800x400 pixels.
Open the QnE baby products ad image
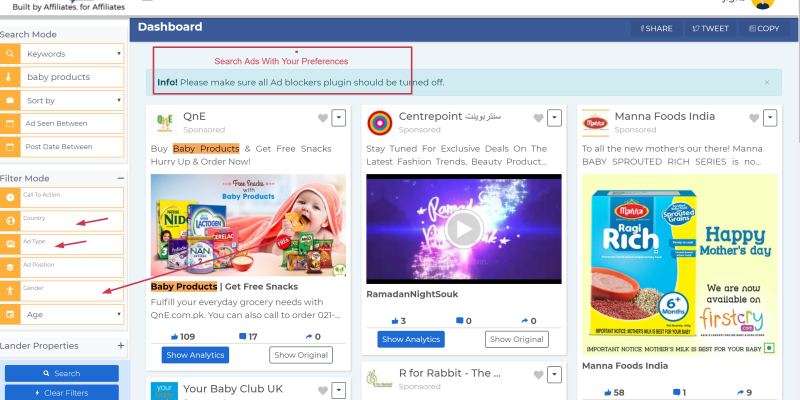(248, 225)
